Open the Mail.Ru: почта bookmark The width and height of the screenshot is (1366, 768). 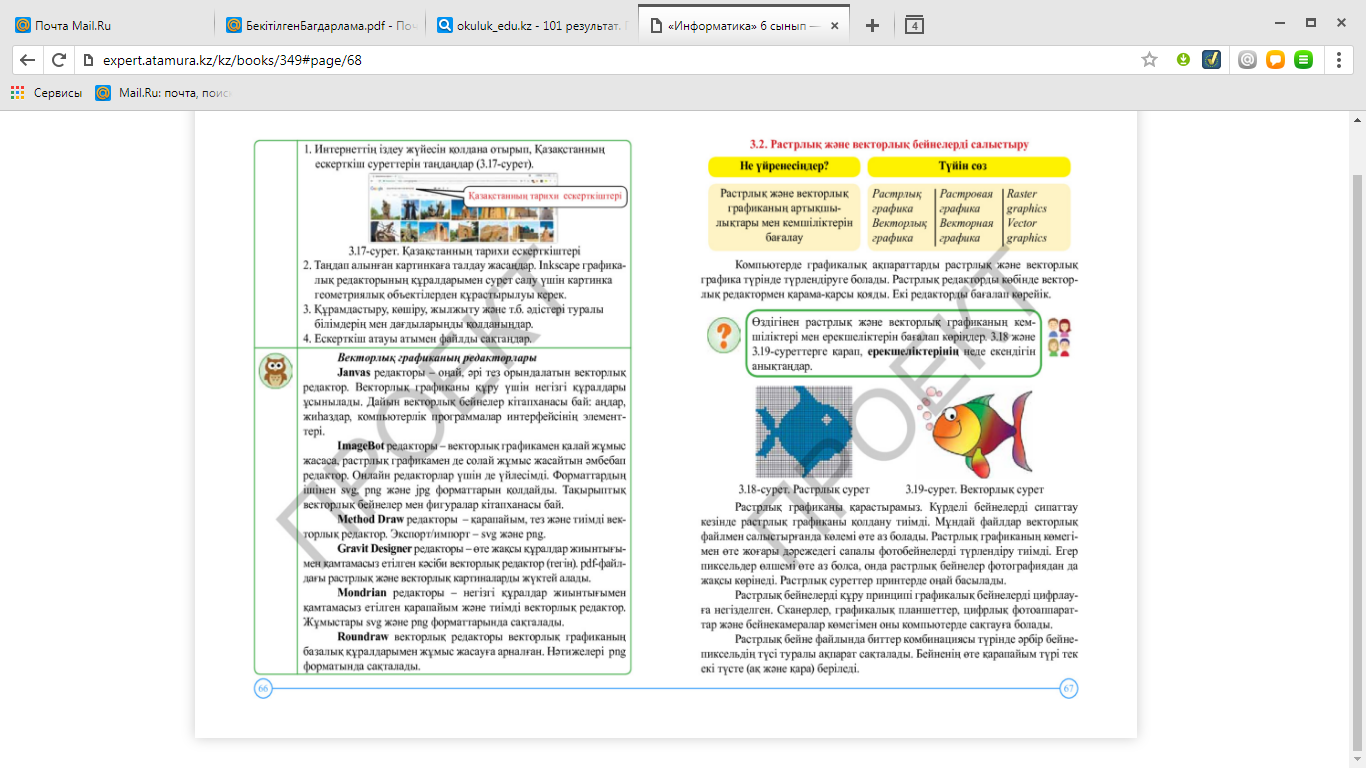coord(163,93)
